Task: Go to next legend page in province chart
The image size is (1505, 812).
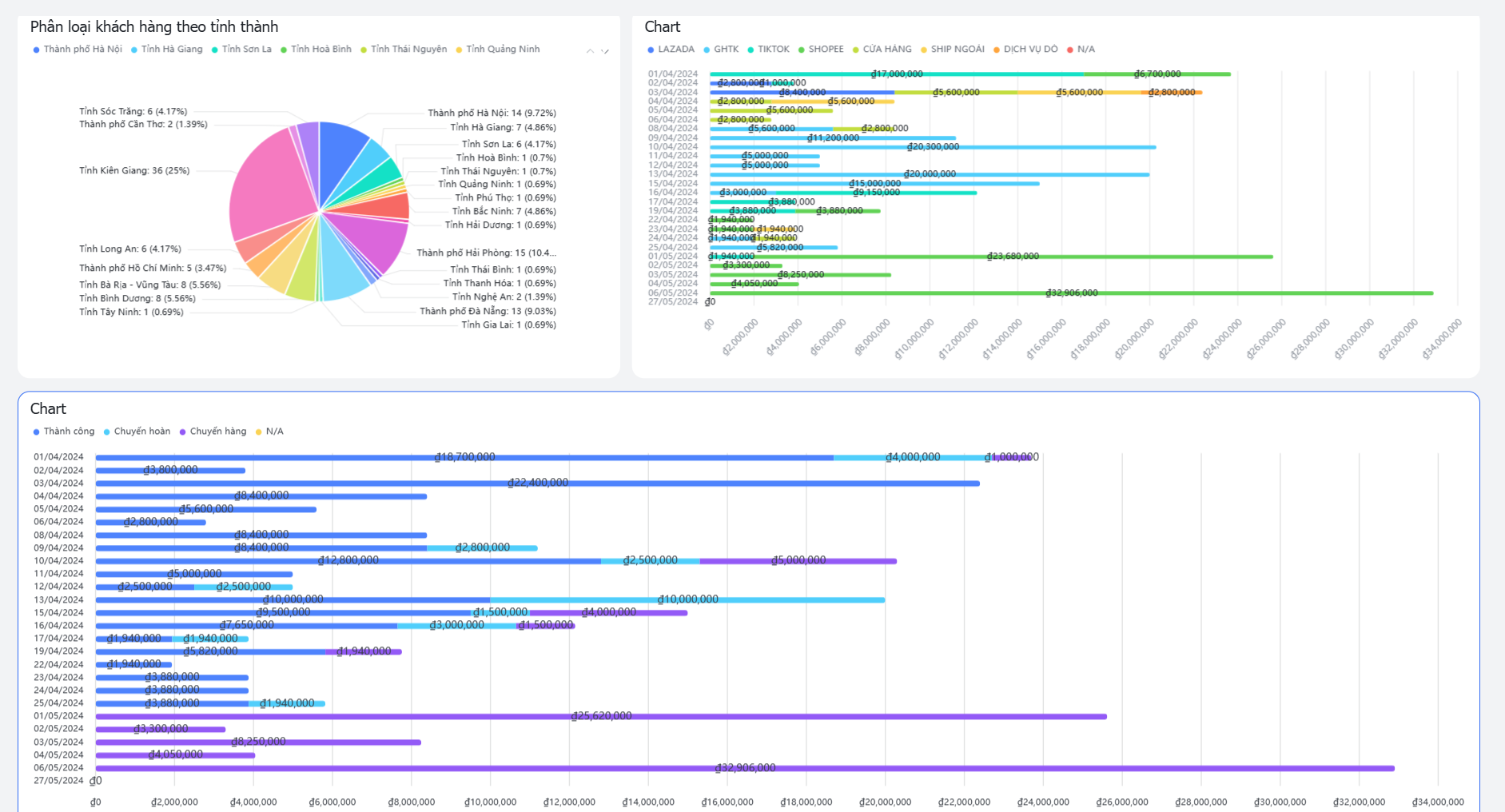Action: click(x=605, y=50)
